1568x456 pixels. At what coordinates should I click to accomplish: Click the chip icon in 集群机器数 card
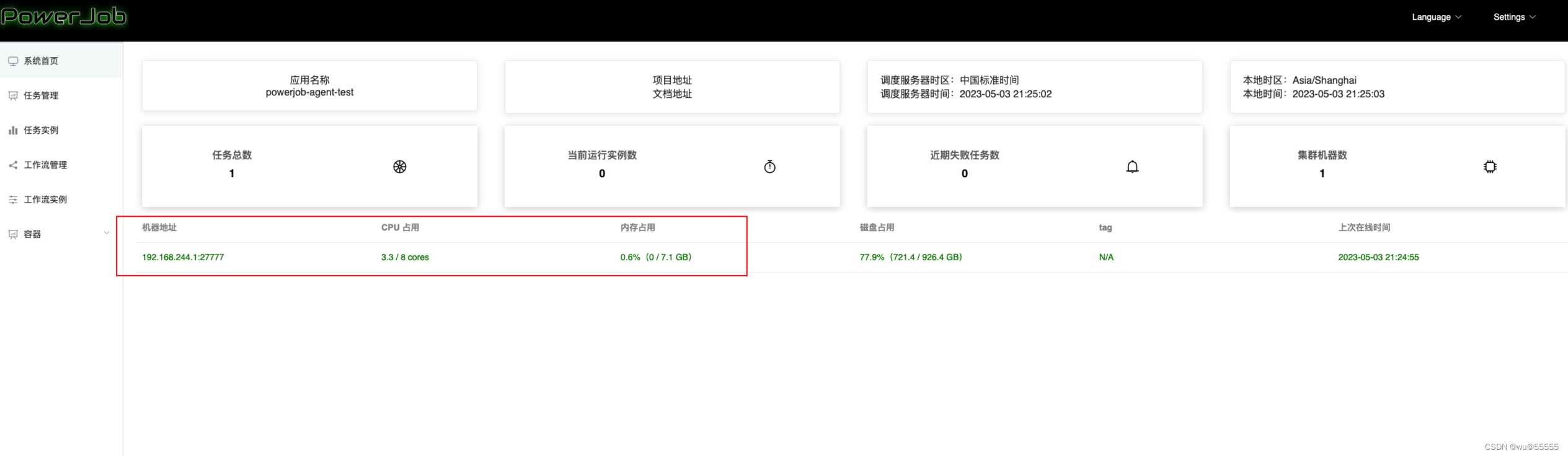(x=1490, y=167)
